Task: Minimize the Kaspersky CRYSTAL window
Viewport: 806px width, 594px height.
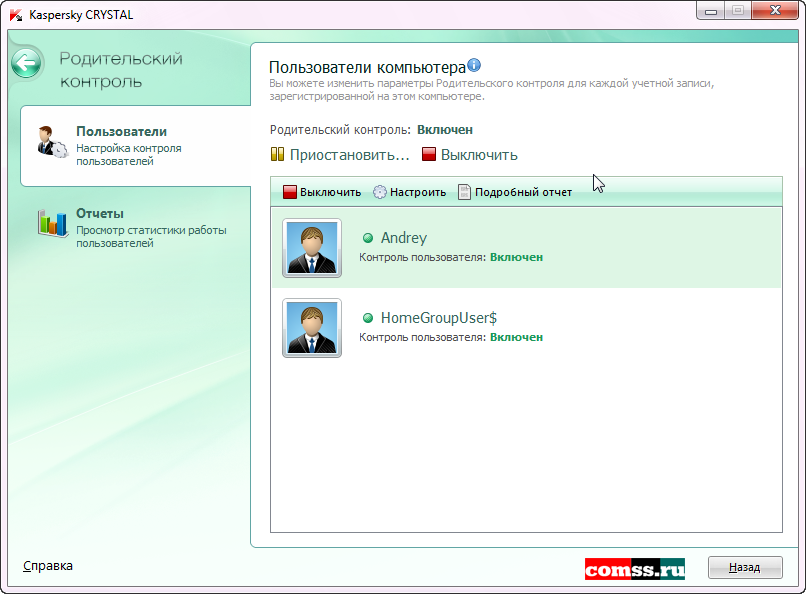Action: 711,11
